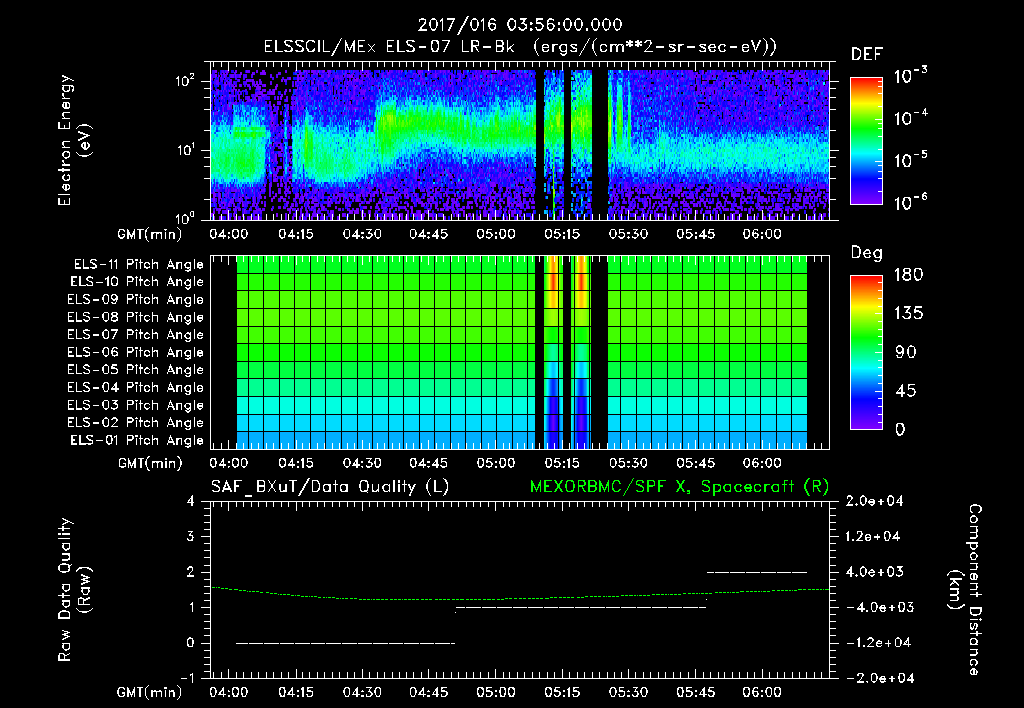1024x708 pixels.
Task: Select the ELS-07 Pitch Angle row label
Action: pyautogui.click(x=136, y=335)
